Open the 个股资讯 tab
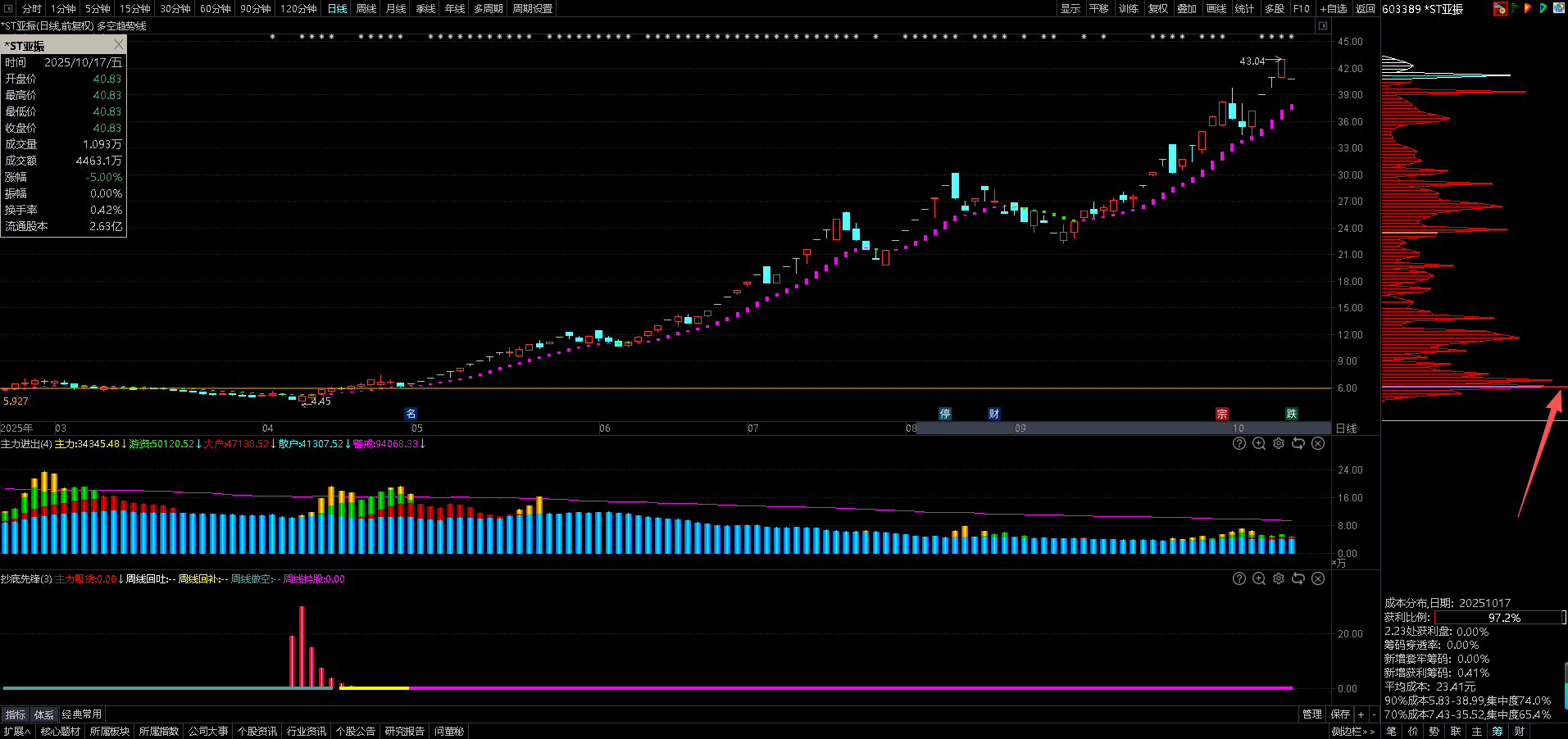Viewport: 1568px width, 739px height. (257, 731)
